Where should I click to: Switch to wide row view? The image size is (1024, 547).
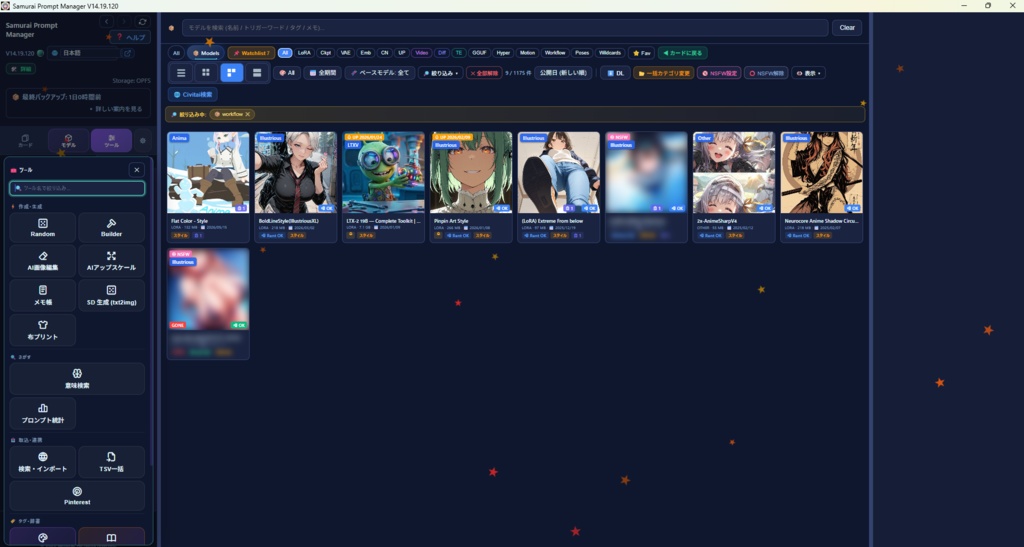(257, 72)
